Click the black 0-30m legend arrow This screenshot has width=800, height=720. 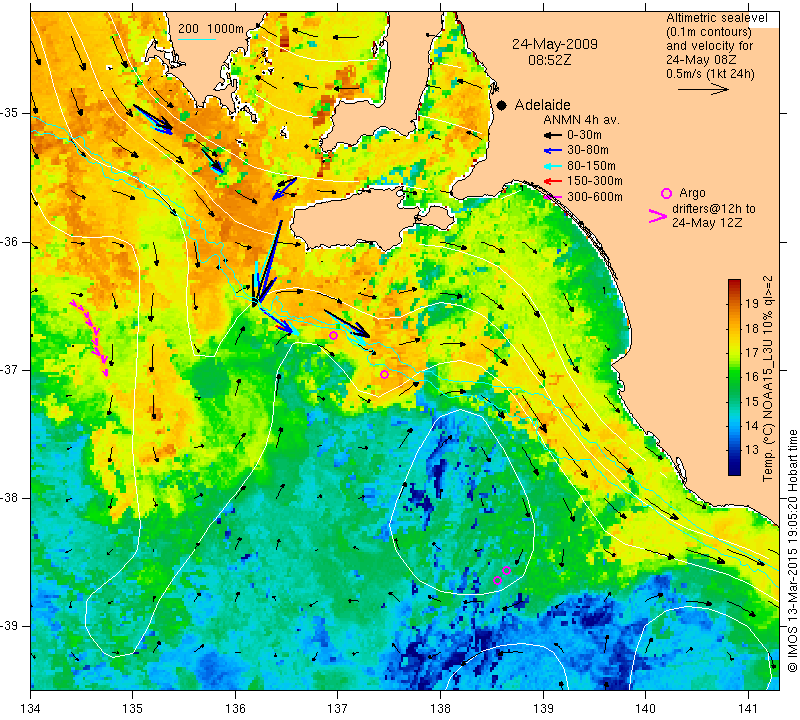point(553,136)
